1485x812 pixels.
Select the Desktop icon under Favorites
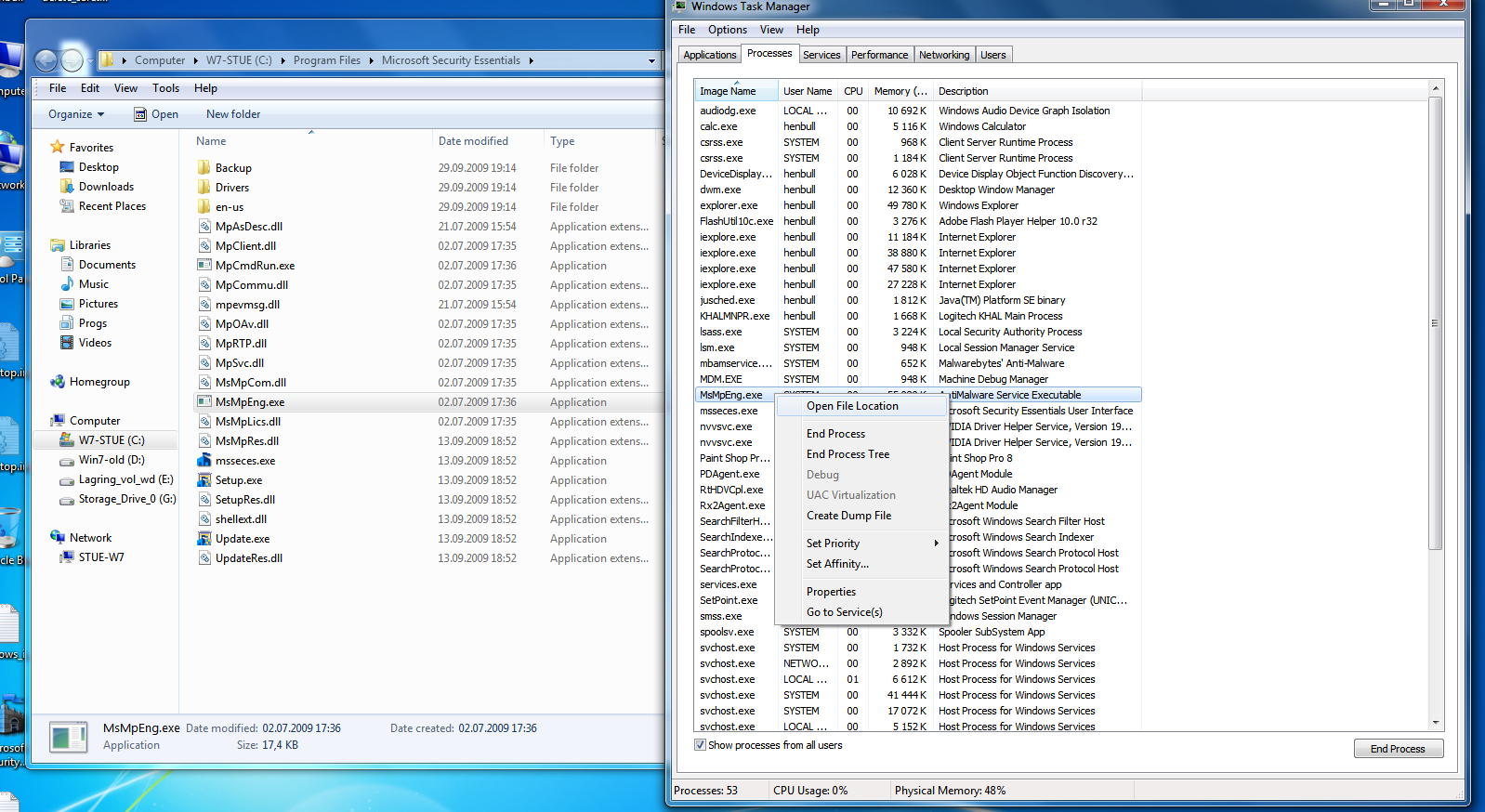(x=67, y=167)
